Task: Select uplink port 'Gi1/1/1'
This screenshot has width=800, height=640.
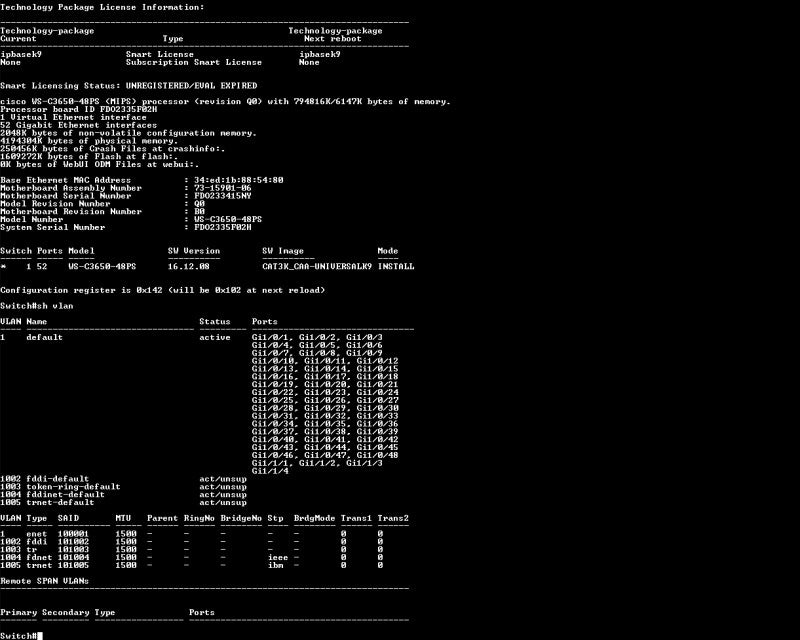Action: click(270, 463)
